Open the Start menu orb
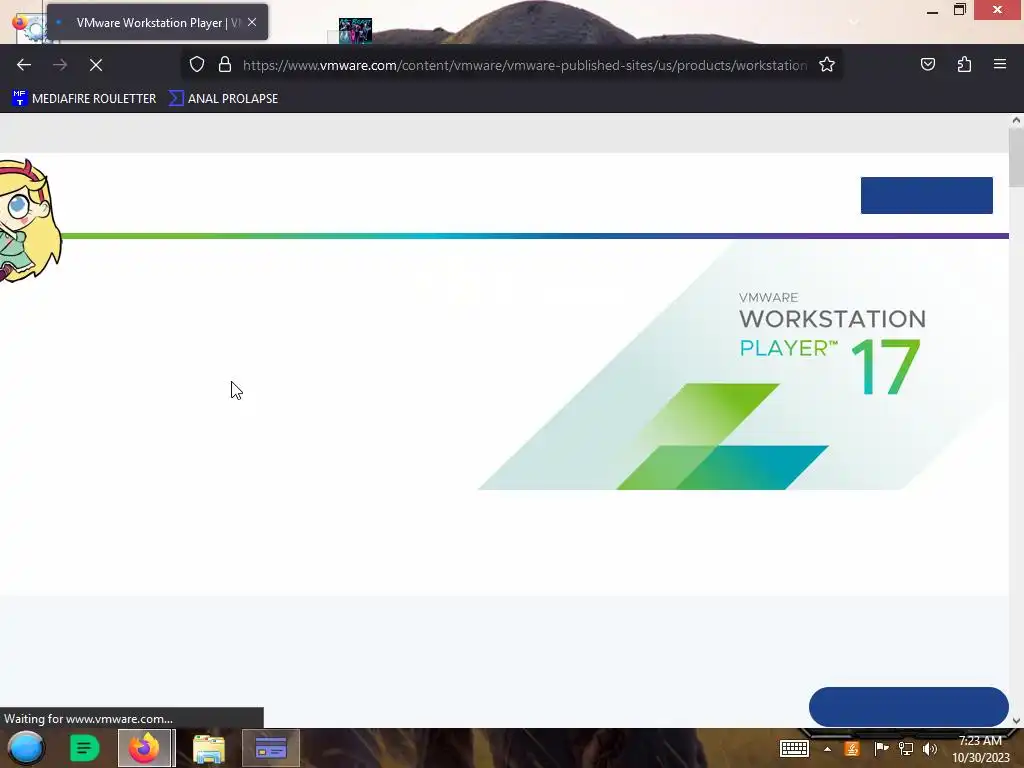The height and width of the screenshot is (768, 1024). pos(26,748)
